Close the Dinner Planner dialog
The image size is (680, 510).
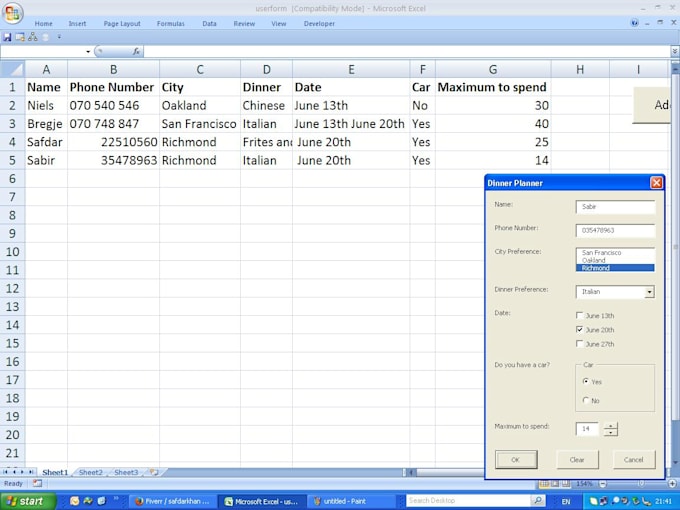(656, 183)
